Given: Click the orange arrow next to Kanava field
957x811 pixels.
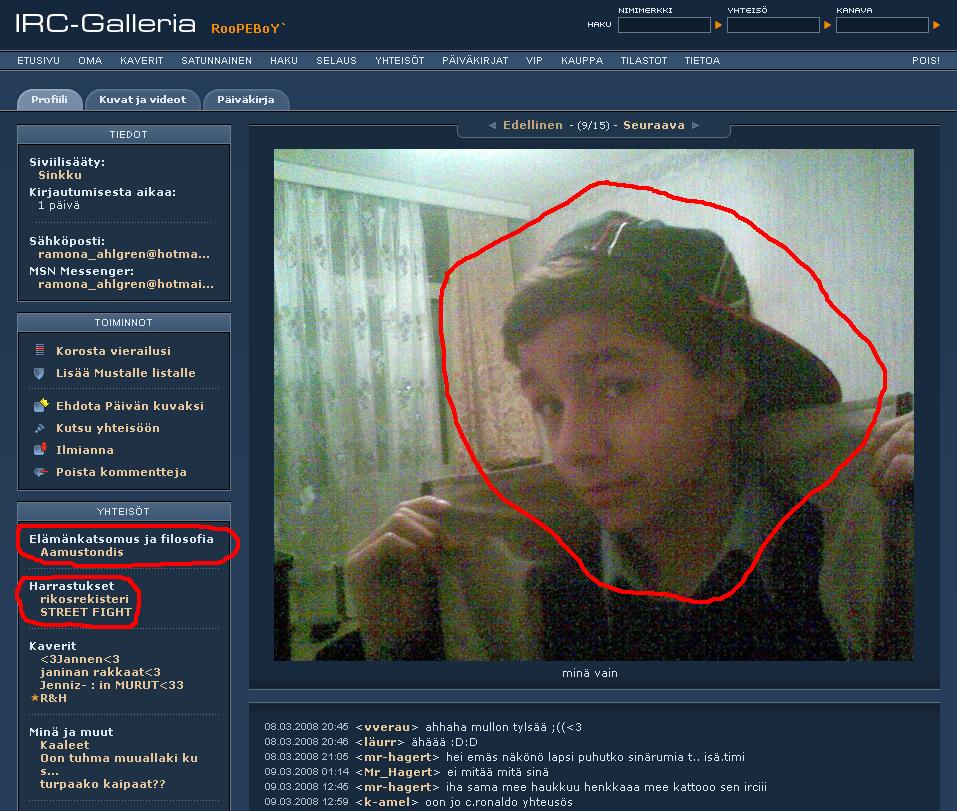Looking at the screenshot, I should pyautogui.click(x=936, y=25).
